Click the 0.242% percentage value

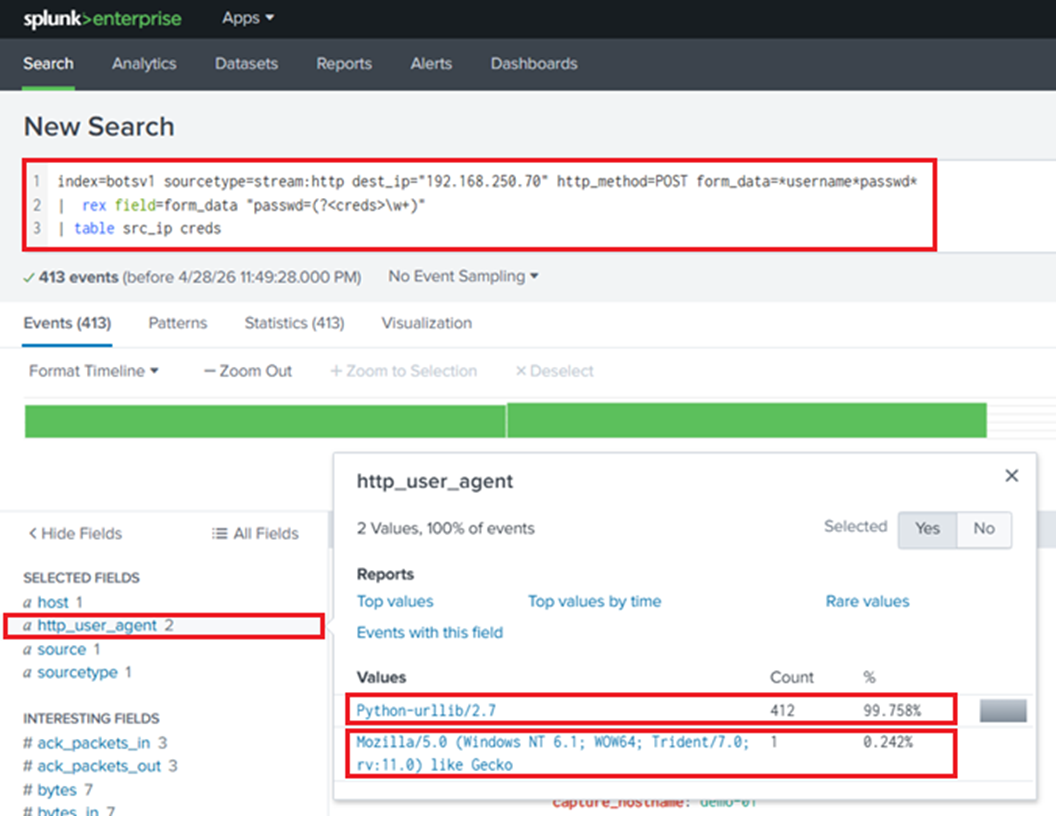tap(888, 742)
